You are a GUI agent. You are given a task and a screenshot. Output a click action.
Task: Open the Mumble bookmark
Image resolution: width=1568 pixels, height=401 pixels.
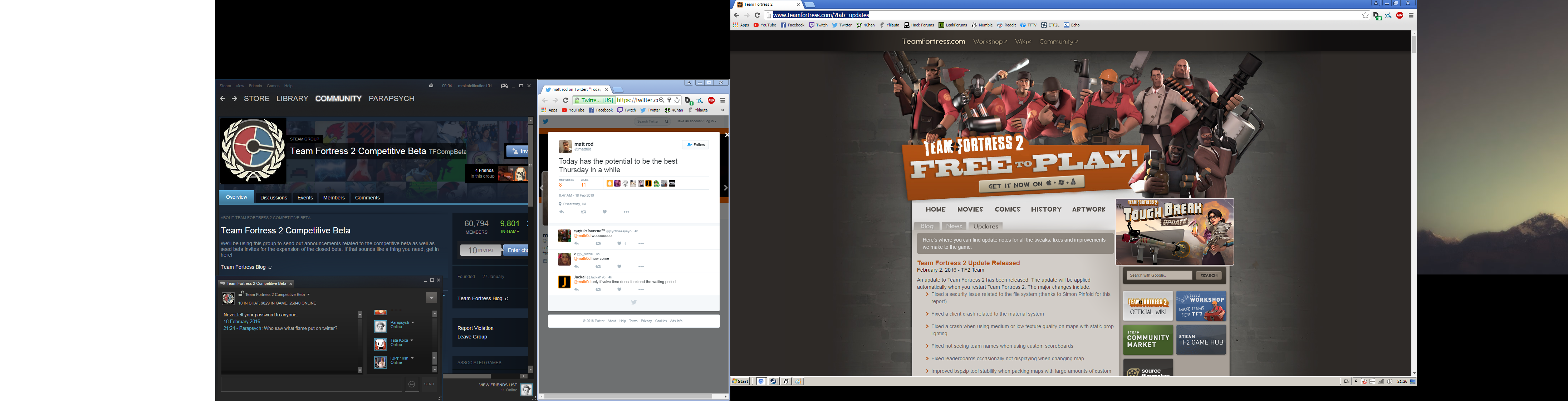pos(982,26)
